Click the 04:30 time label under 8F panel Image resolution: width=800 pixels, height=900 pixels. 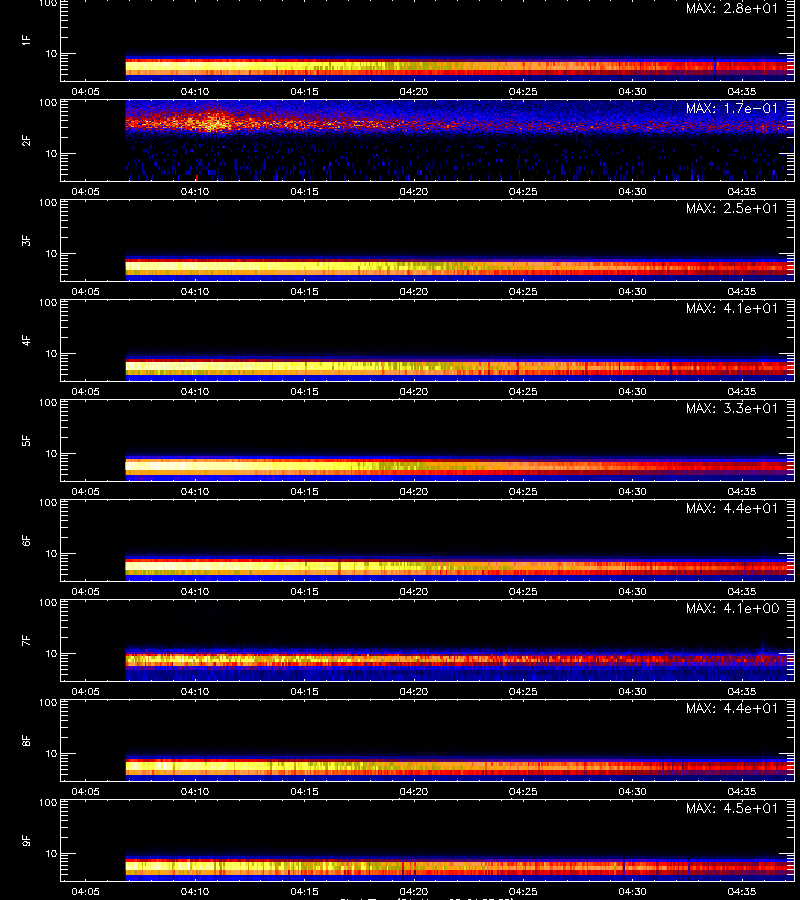click(632, 792)
